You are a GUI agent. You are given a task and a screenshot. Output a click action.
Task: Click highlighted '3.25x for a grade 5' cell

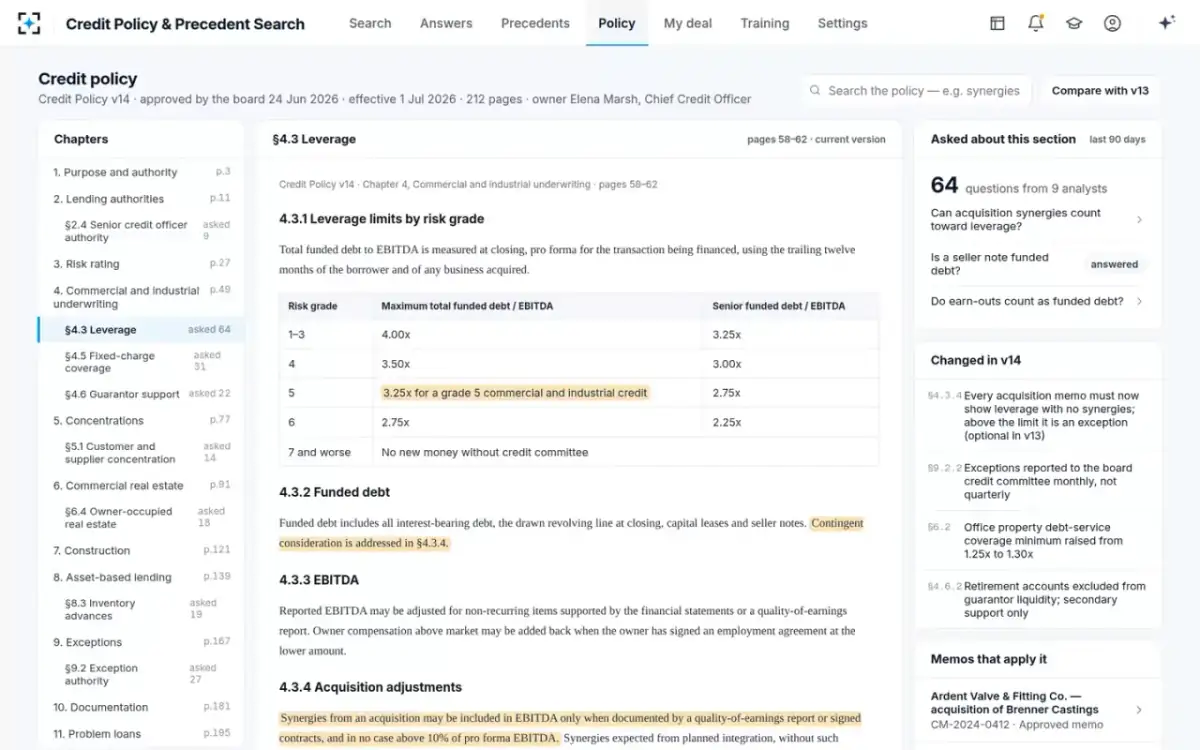tap(515, 393)
